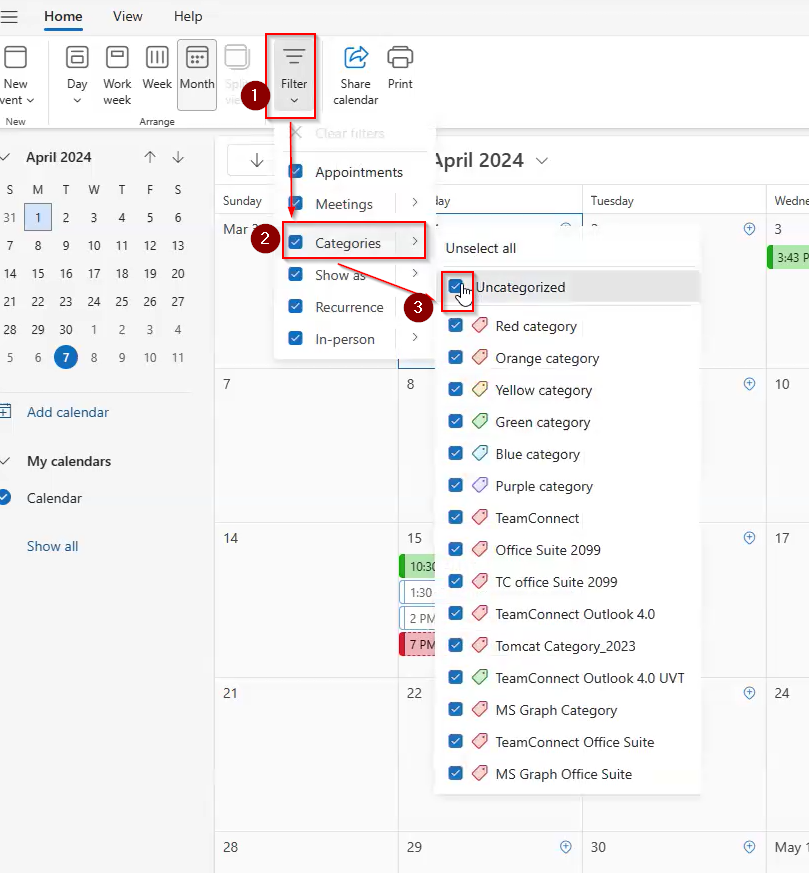
Task: Click the Yellow category tag icon
Action: pos(480,389)
